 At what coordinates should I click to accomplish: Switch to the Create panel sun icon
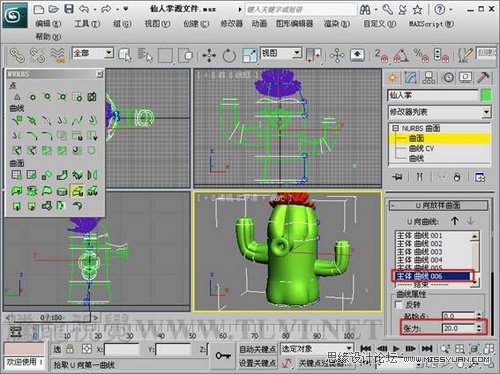pos(393,78)
